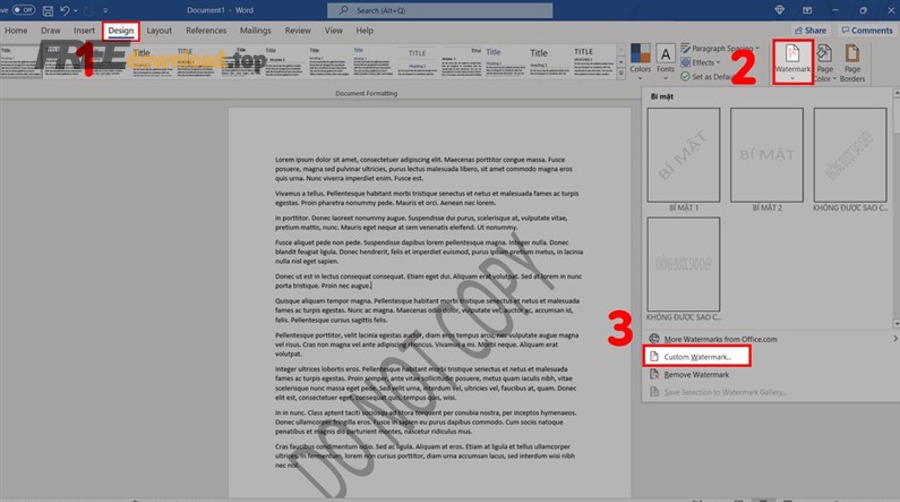Click paragraph starting 'Integer ultrices lobortis eros'
The width and height of the screenshot is (900, 502).
(x=425, y=383)
